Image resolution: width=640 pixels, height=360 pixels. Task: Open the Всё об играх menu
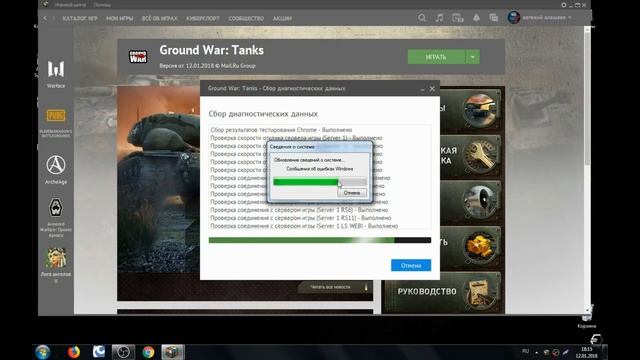160,18
